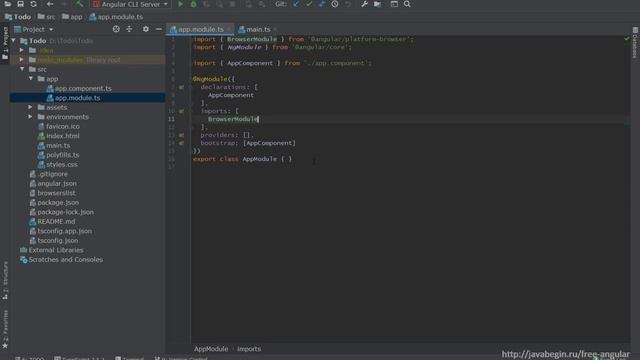This screenshot has width=640, height=360.
Task: Click the Git commit checkmark icon
Action: tap(309, 4)
